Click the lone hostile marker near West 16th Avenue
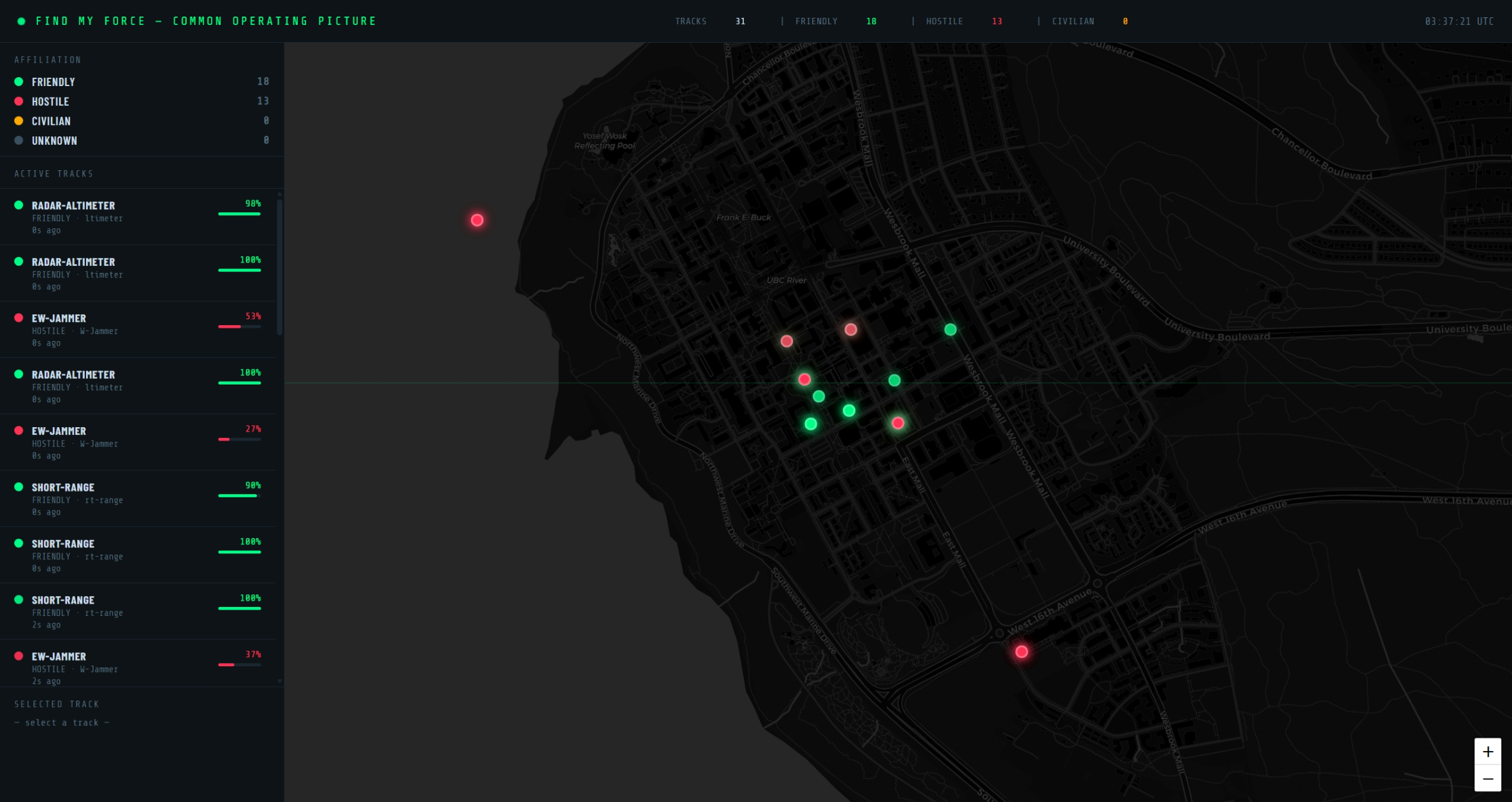 coord(1022,651)
